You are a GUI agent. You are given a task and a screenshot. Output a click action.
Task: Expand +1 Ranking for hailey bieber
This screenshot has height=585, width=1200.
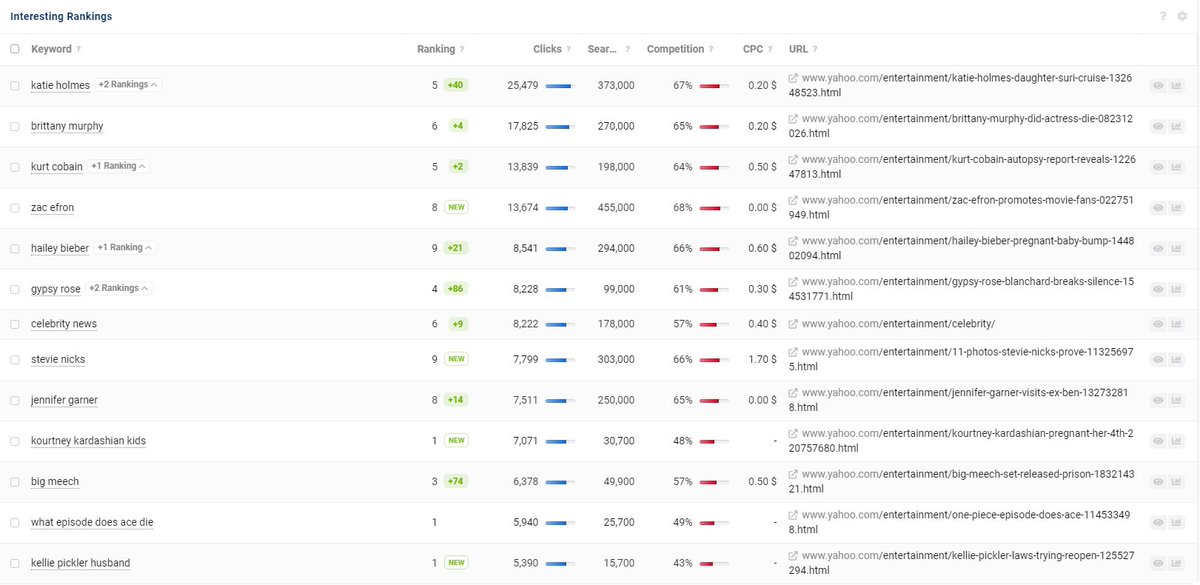tap(125, 247)
